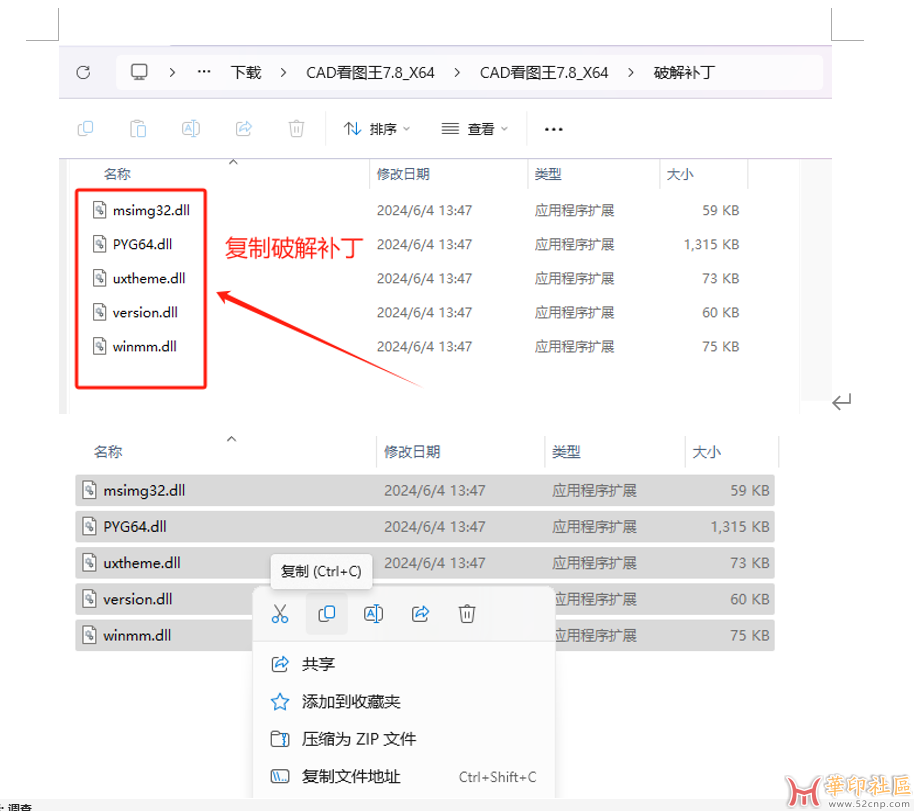This screenshot has width=914, height=811.
Task: Expand the chevron after the PC icon
Action: [x=172, y=72]
